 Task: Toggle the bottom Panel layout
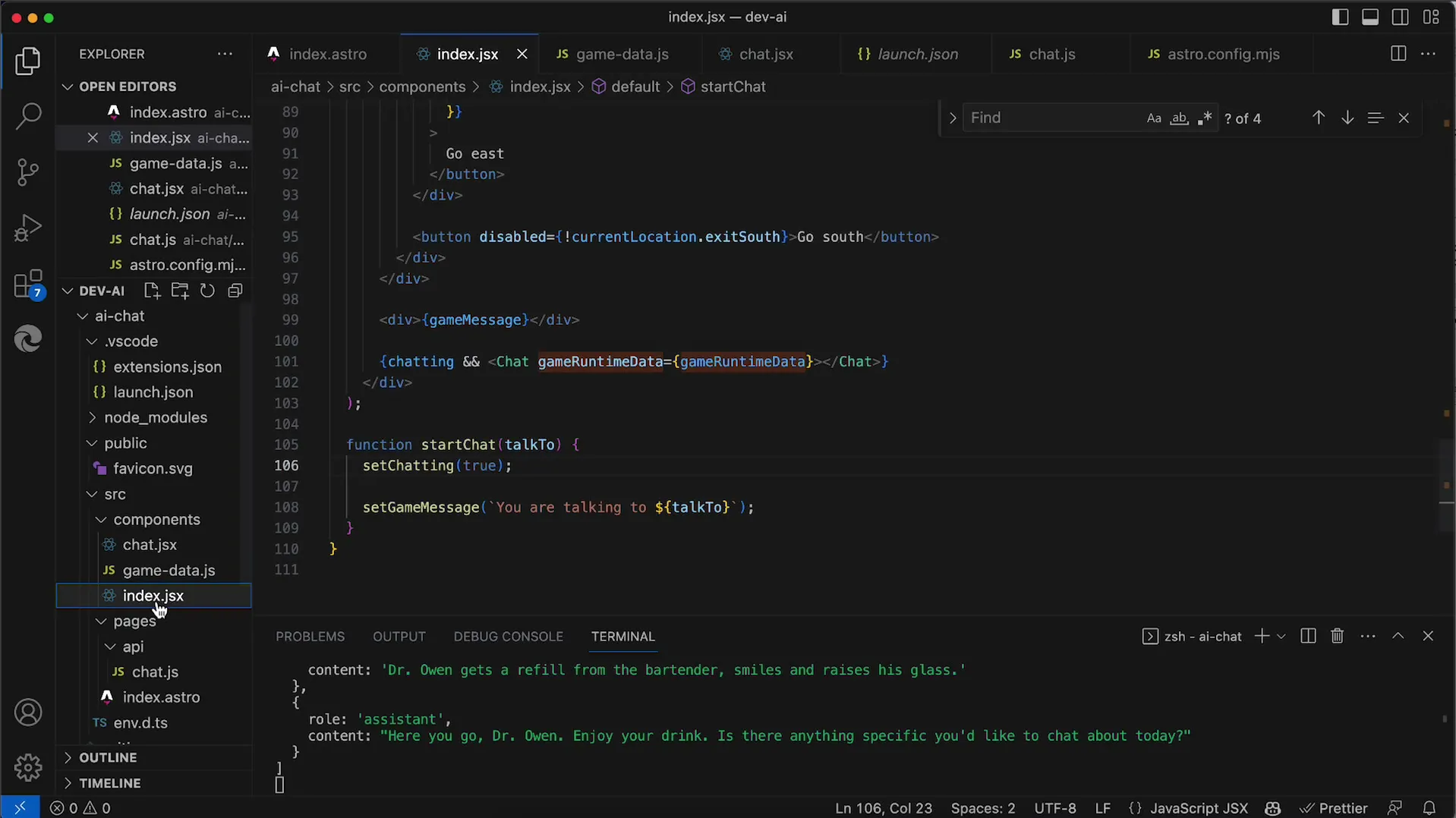pos(1370,17)
